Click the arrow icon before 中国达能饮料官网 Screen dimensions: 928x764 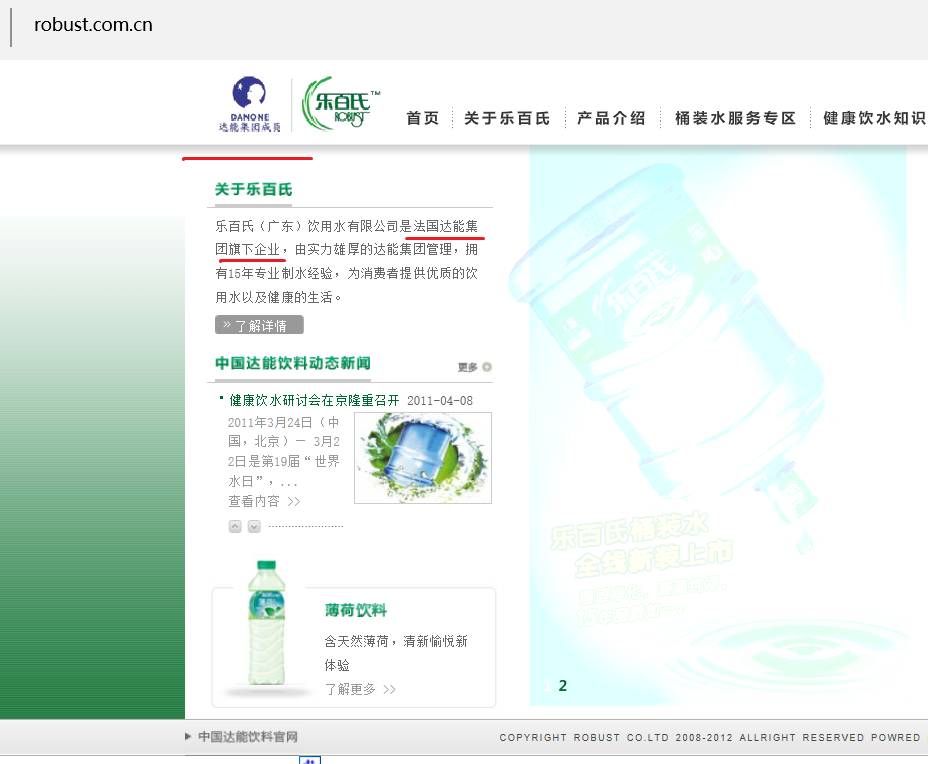188,737
